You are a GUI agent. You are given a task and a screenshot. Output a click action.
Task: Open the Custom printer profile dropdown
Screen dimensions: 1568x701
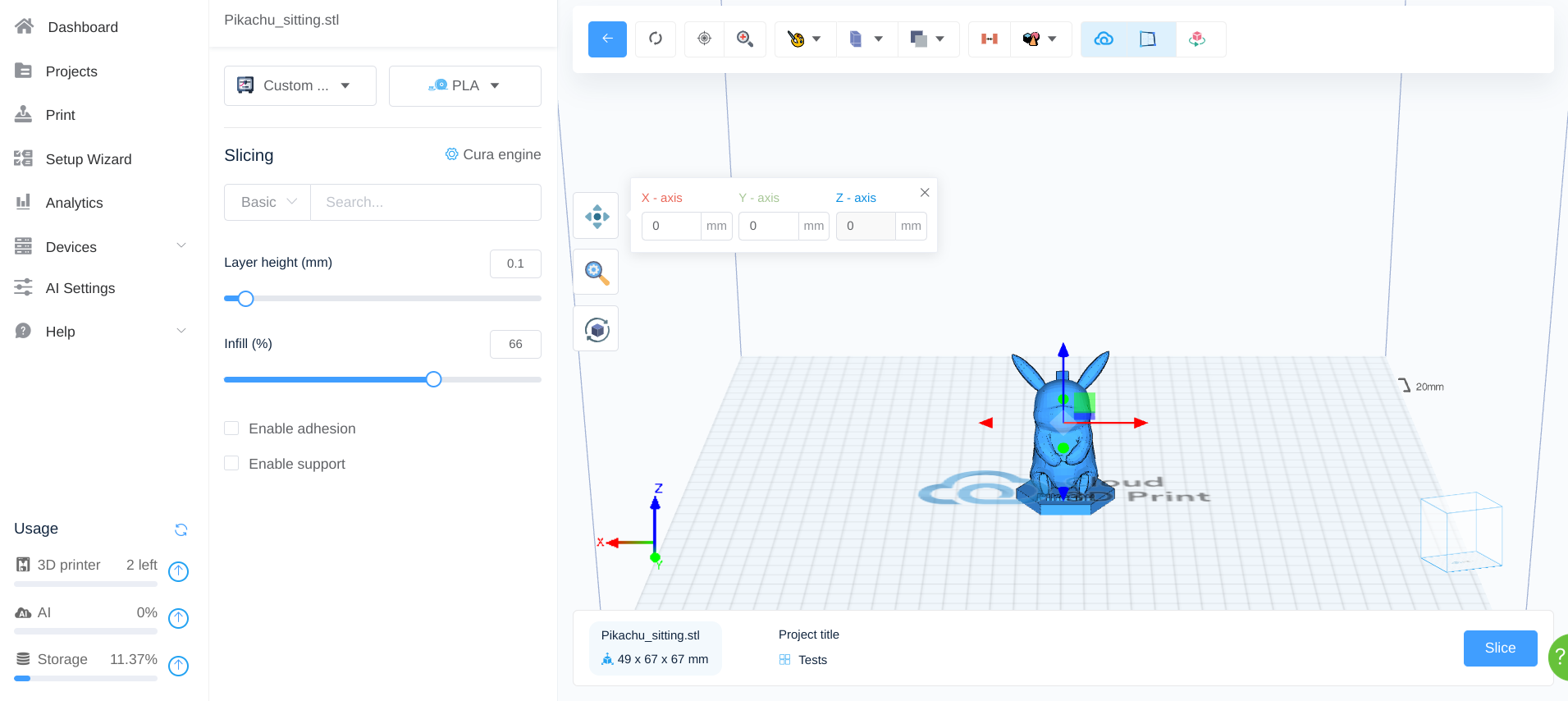(x=300, y=86)
